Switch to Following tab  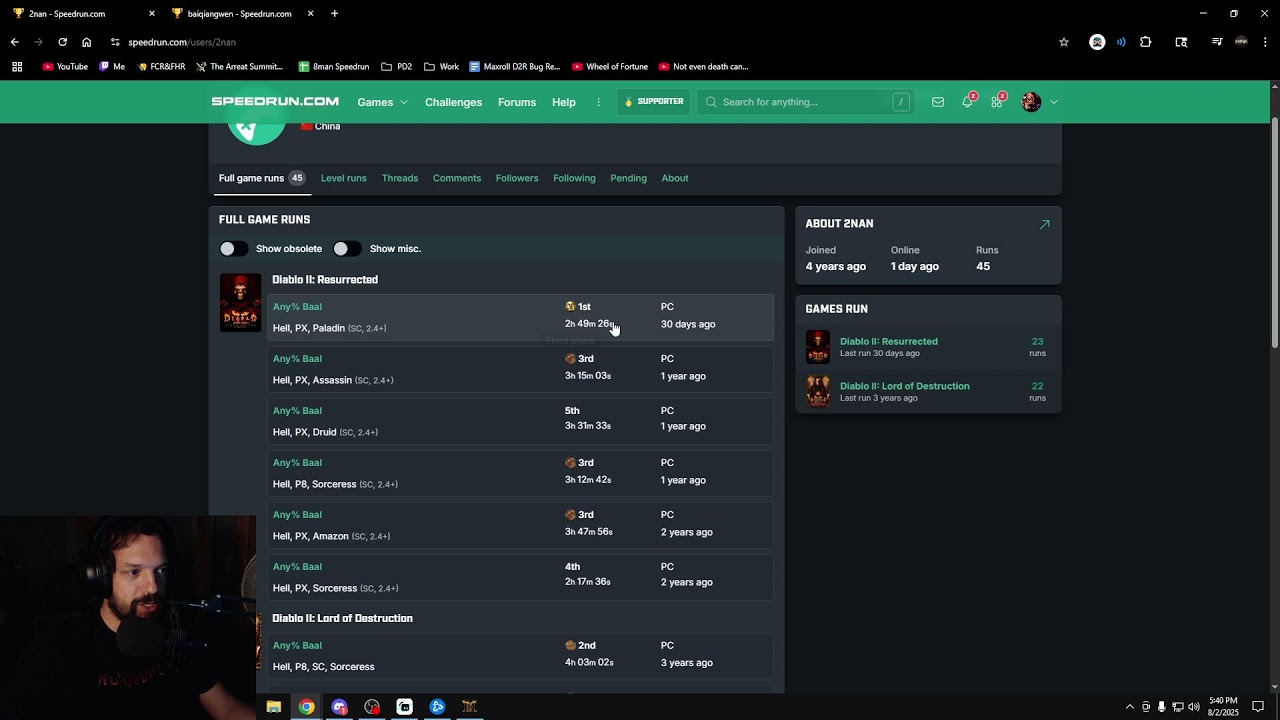[574, 178]
